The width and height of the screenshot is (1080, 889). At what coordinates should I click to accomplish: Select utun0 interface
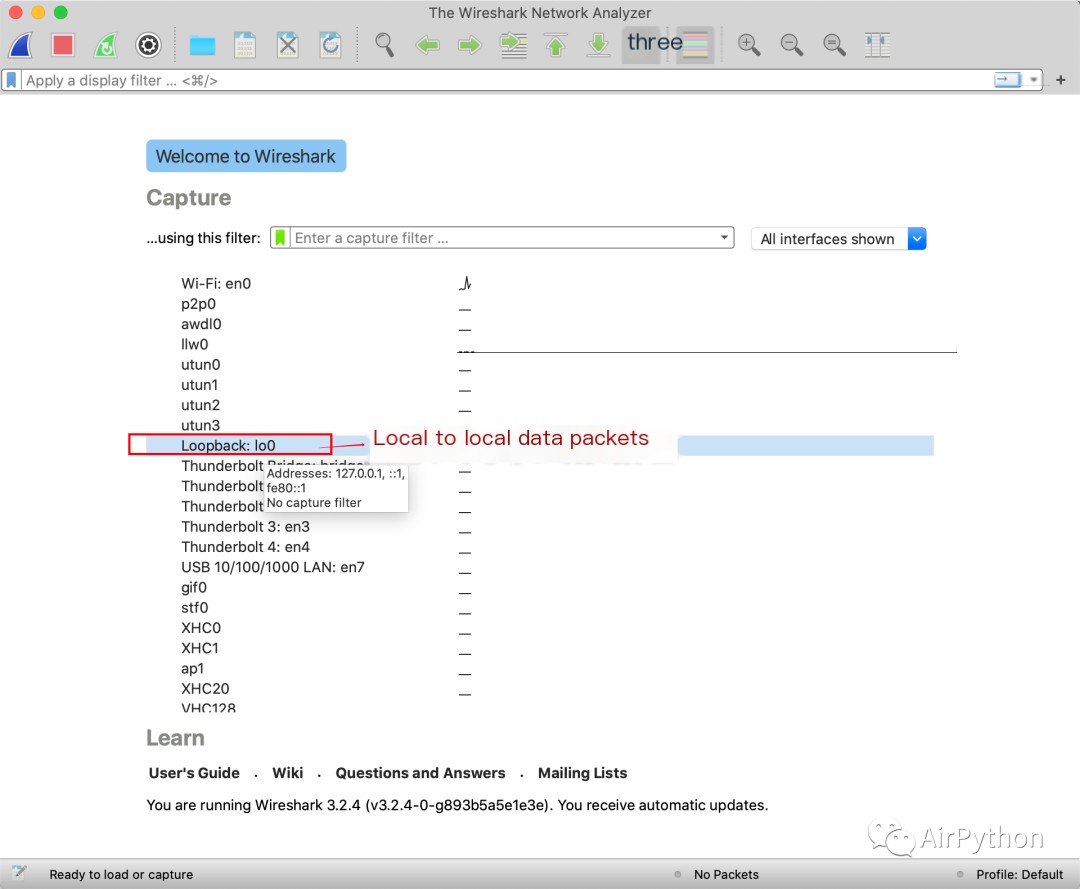[200, 365]
